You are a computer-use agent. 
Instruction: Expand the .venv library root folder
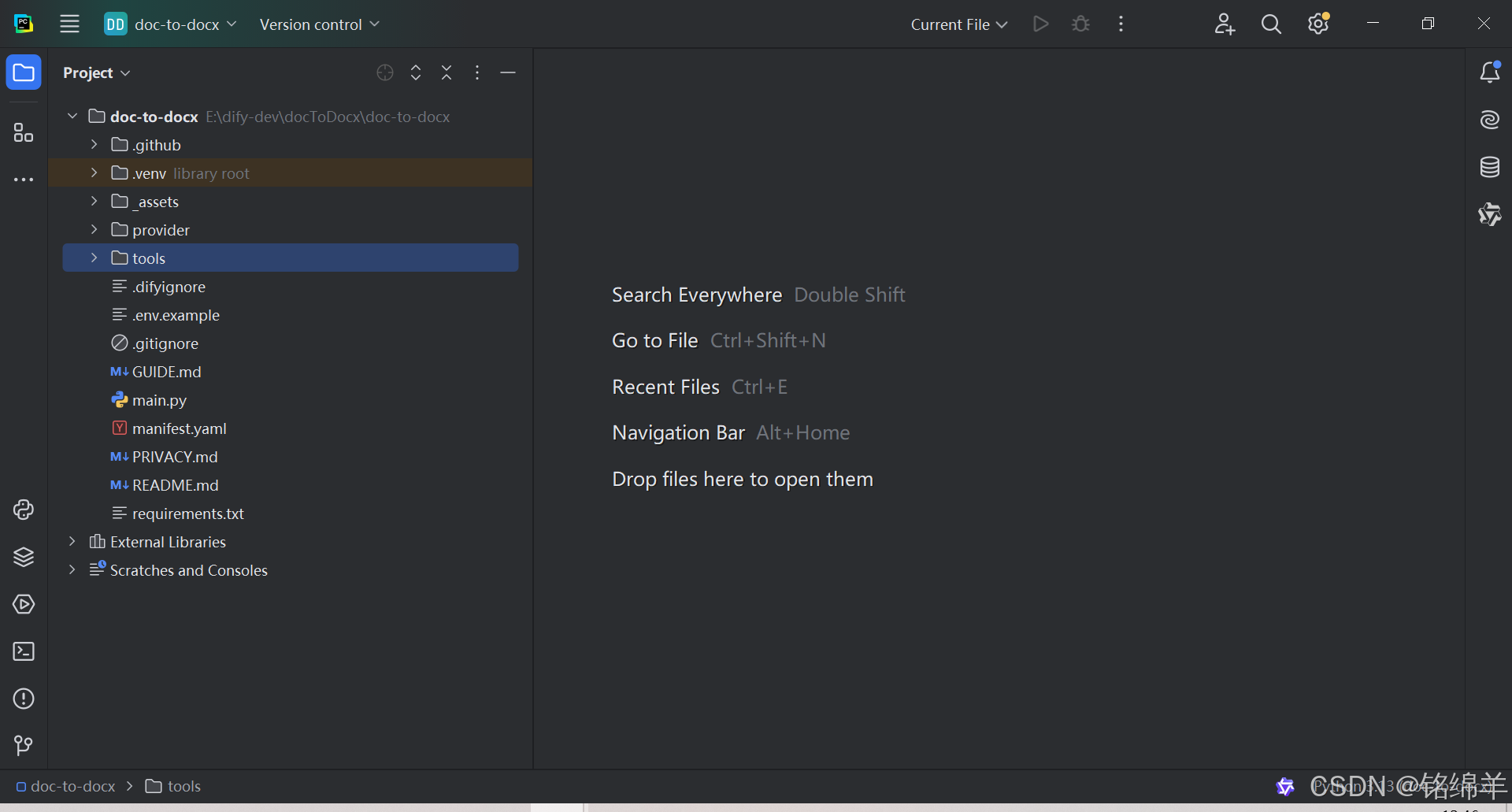click(x=94, y=172)
